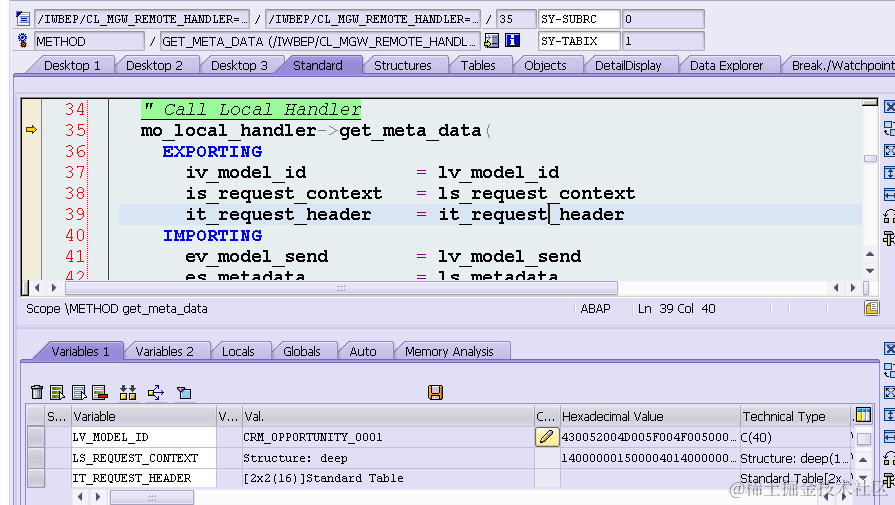
Task: Select the row of IT_REQUEST_HEADER
Action: click(x=36, y=478)
